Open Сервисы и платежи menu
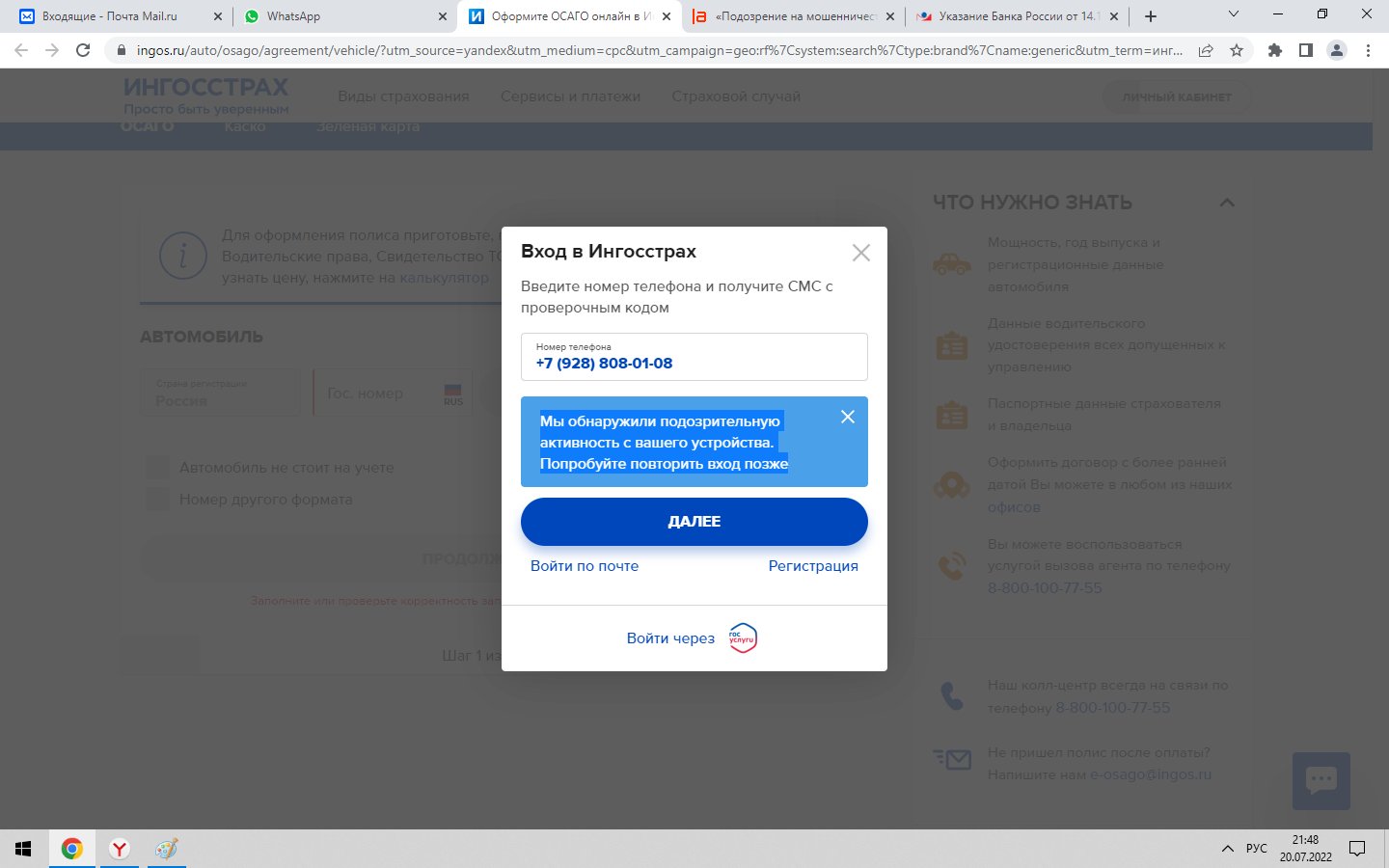 coord(570,96)
